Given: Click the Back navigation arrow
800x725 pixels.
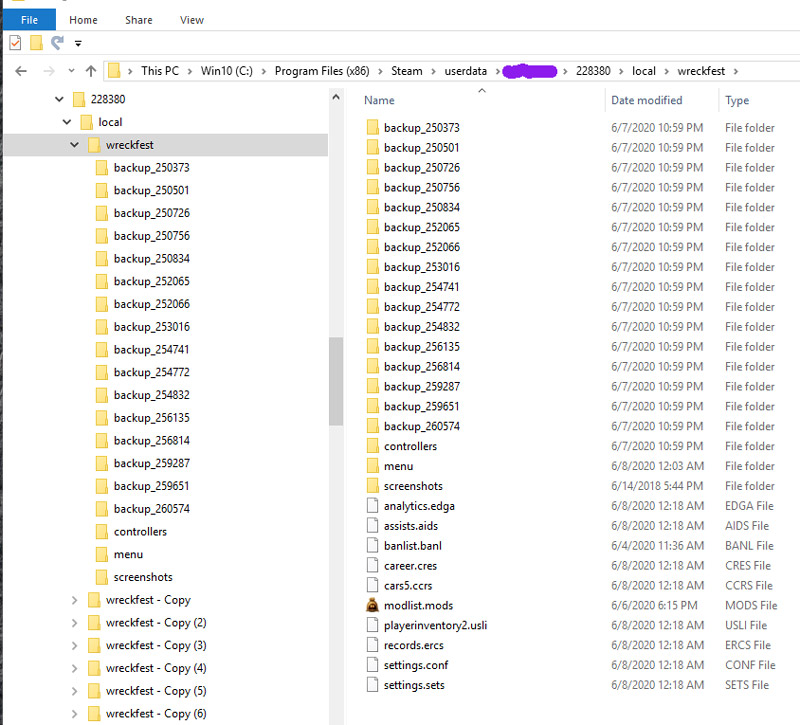Looking at the screenshot, I should tap(21, 71).
